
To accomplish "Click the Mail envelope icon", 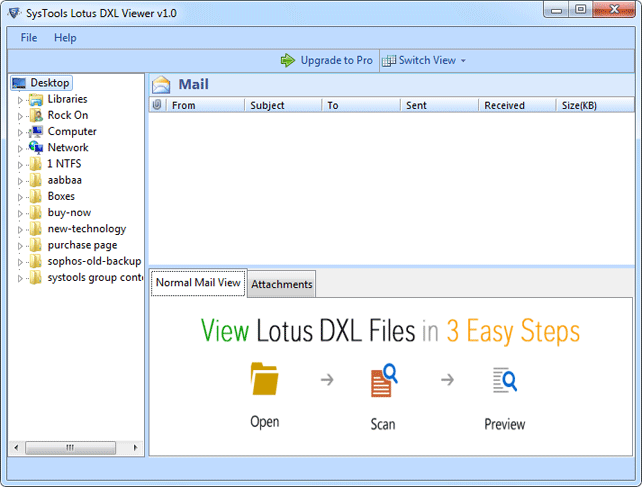I will [x=161, y=85].
